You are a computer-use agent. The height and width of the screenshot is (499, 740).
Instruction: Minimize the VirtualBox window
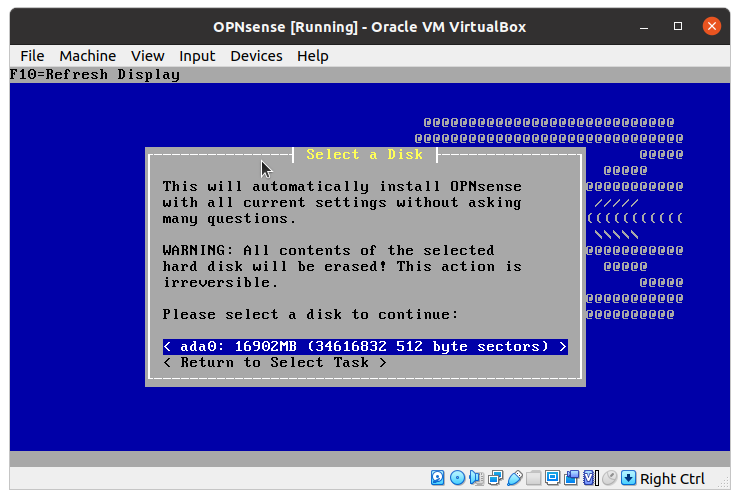[x=644, y=26]
